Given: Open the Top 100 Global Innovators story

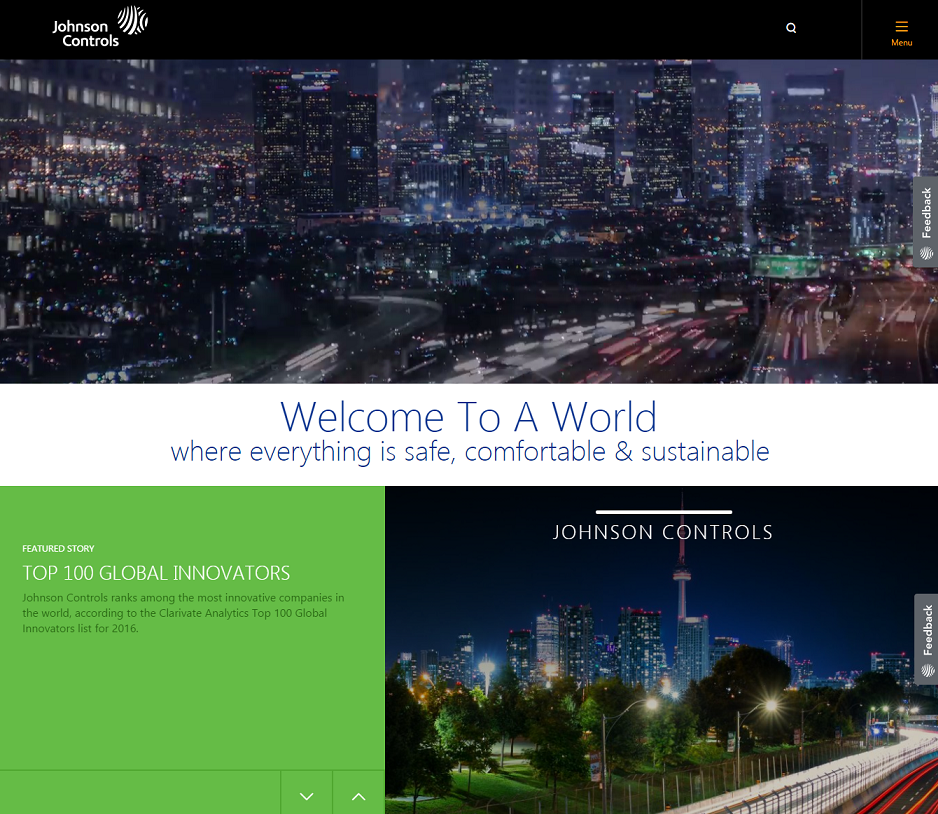Looking at the screenshot, I should click(156, 573).
